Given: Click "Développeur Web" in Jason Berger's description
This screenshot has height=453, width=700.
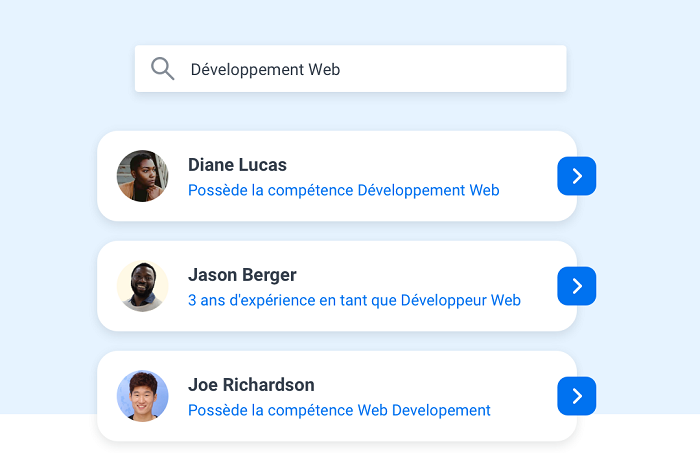Looking at the screenshot, I should 460,300.
